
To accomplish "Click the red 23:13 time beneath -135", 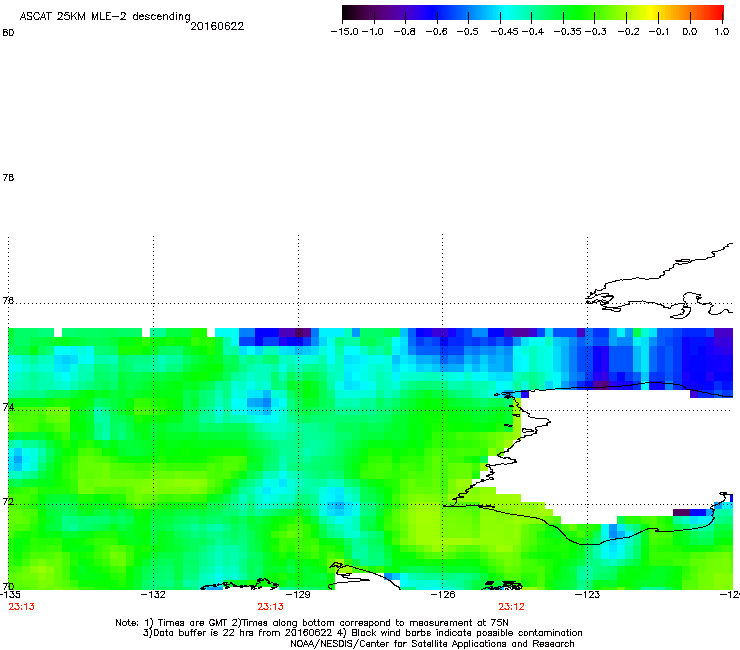I will coord(21,607).
